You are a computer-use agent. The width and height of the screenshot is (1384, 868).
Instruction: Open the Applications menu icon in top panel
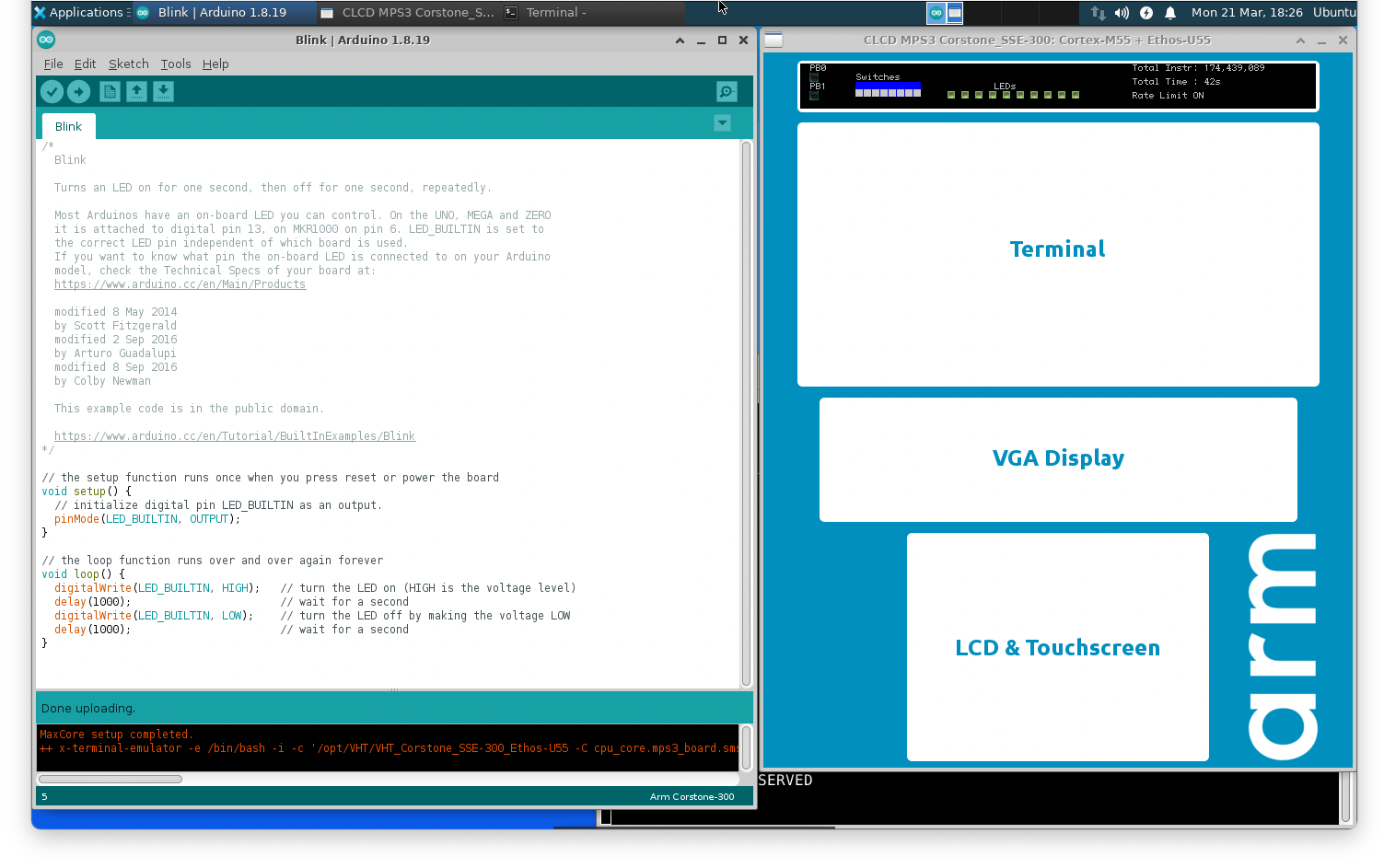click(x=40, y=12)
